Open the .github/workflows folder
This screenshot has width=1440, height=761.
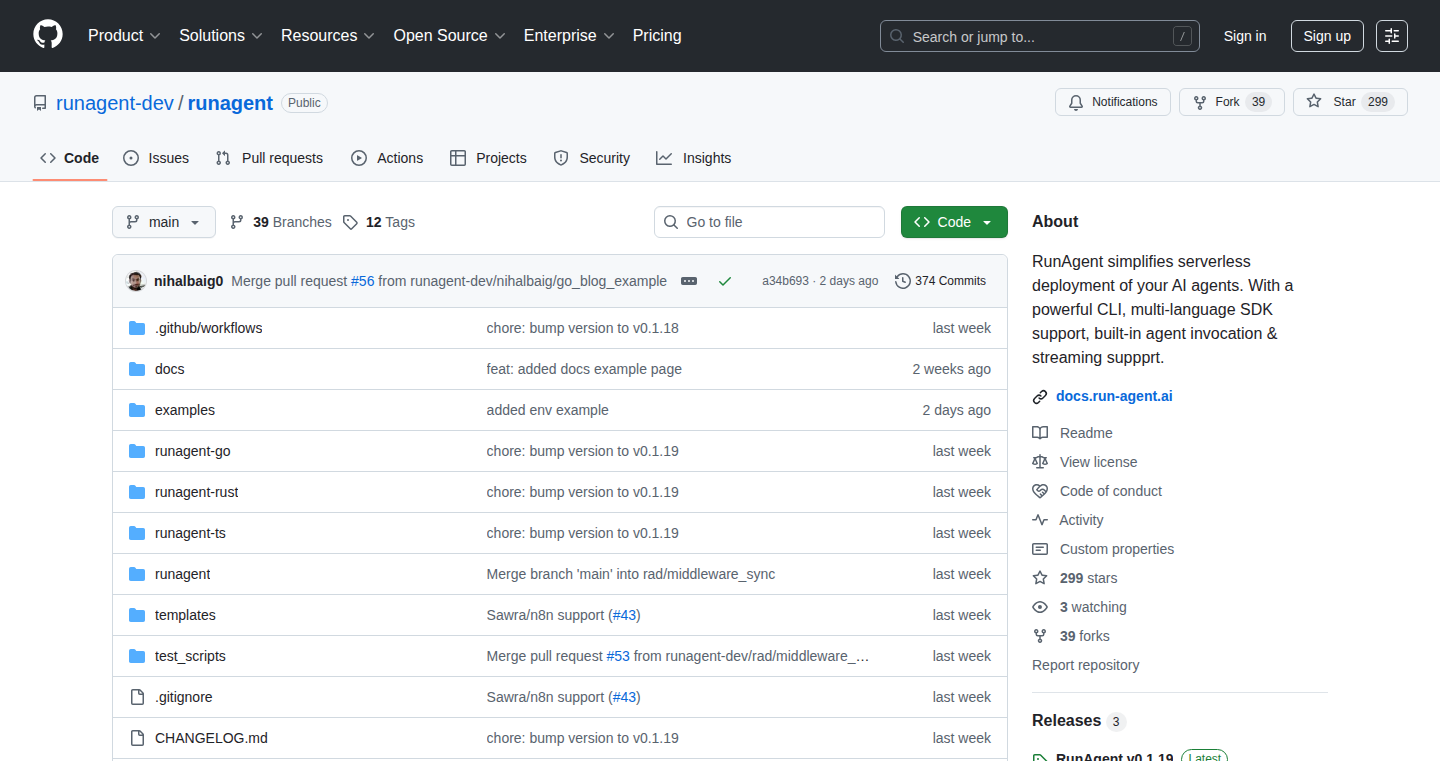point(209,328)
